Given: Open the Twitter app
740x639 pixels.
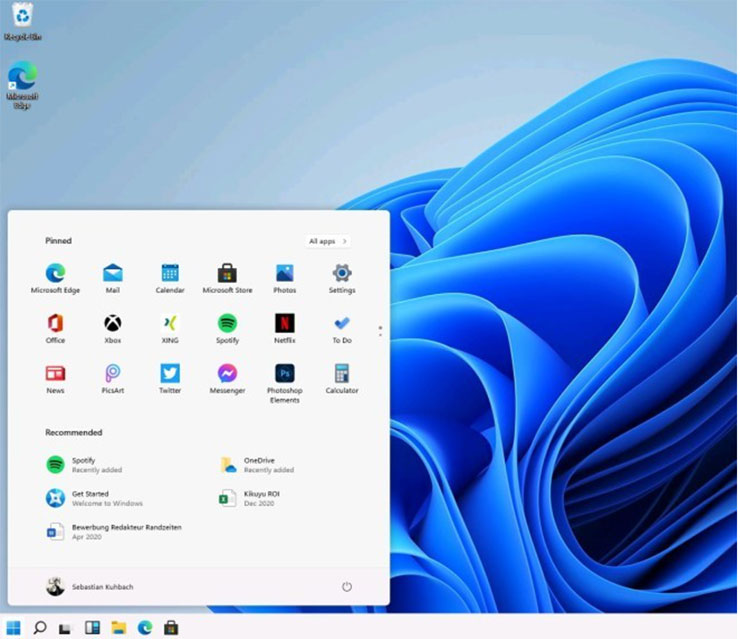Looking at the screenshot, I should click(x=170, y=379).
